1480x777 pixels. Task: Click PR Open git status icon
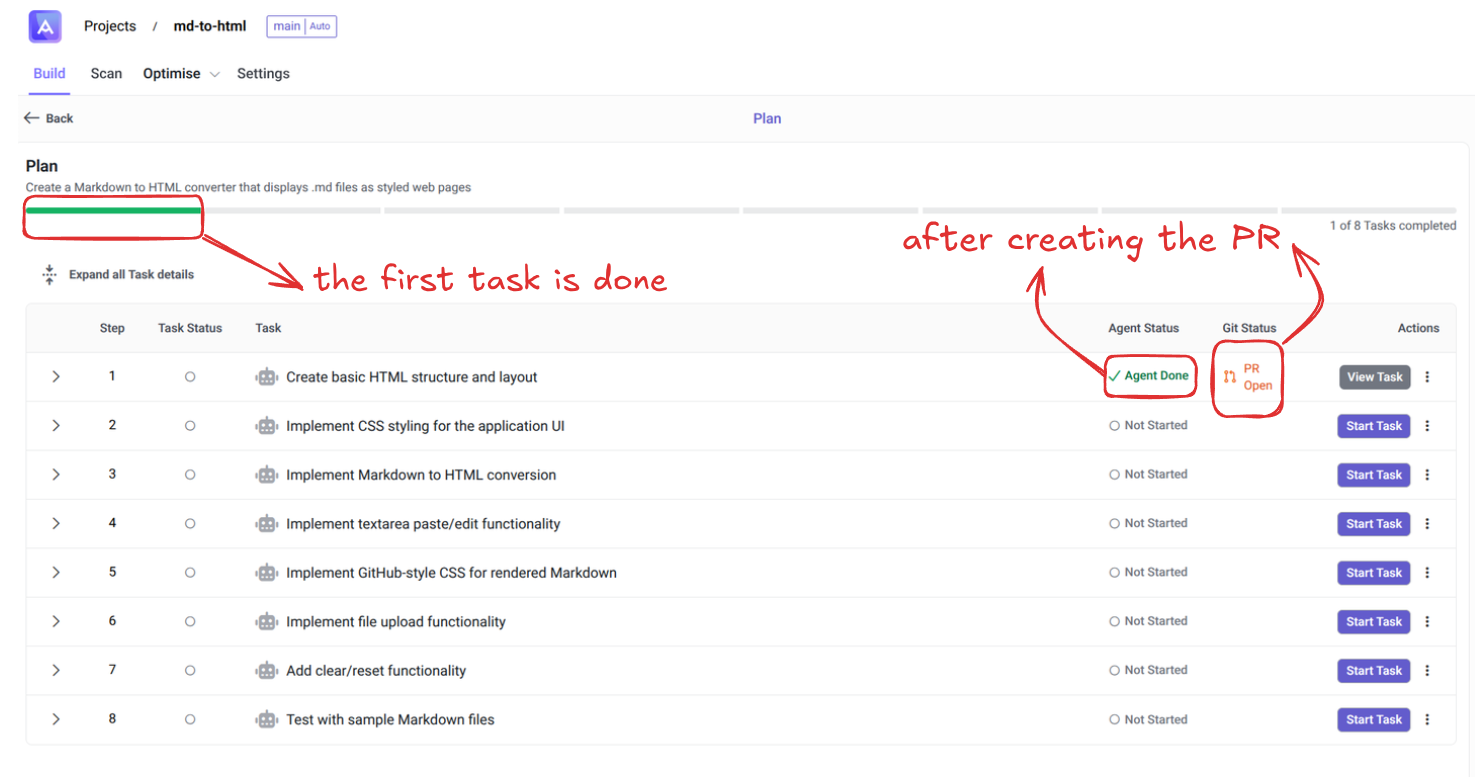(x=1230, y=377)
